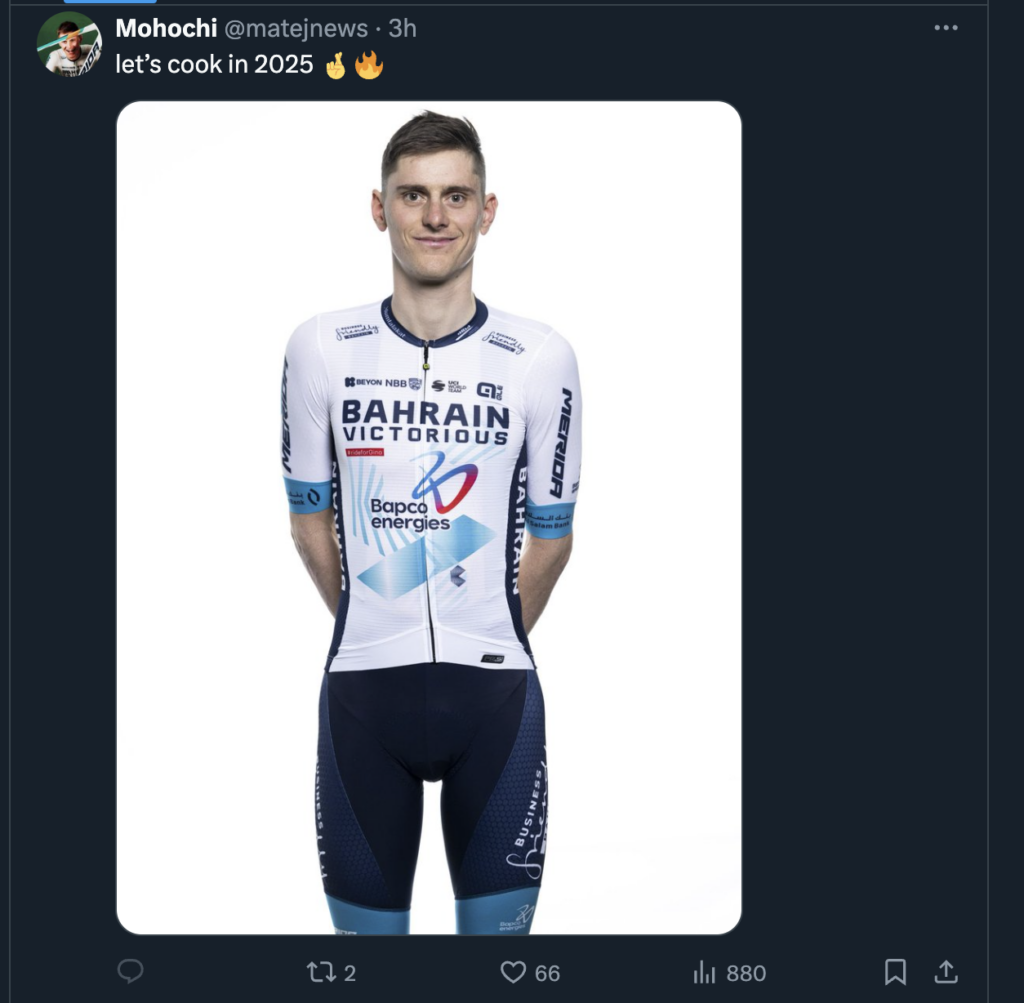Click the Mohochi display name
This screenshot has height=1003, width=1024.
point(166,29)
